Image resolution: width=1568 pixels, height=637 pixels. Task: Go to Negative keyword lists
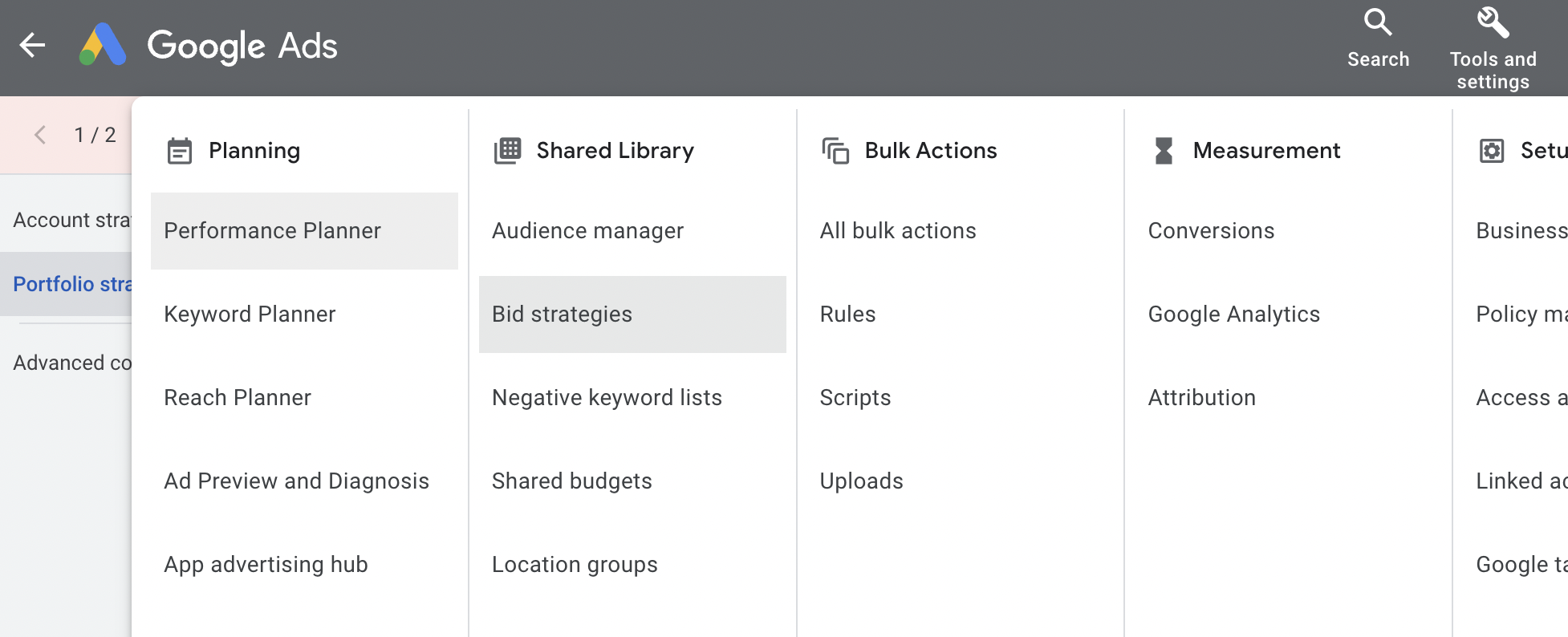click(607, 398)
